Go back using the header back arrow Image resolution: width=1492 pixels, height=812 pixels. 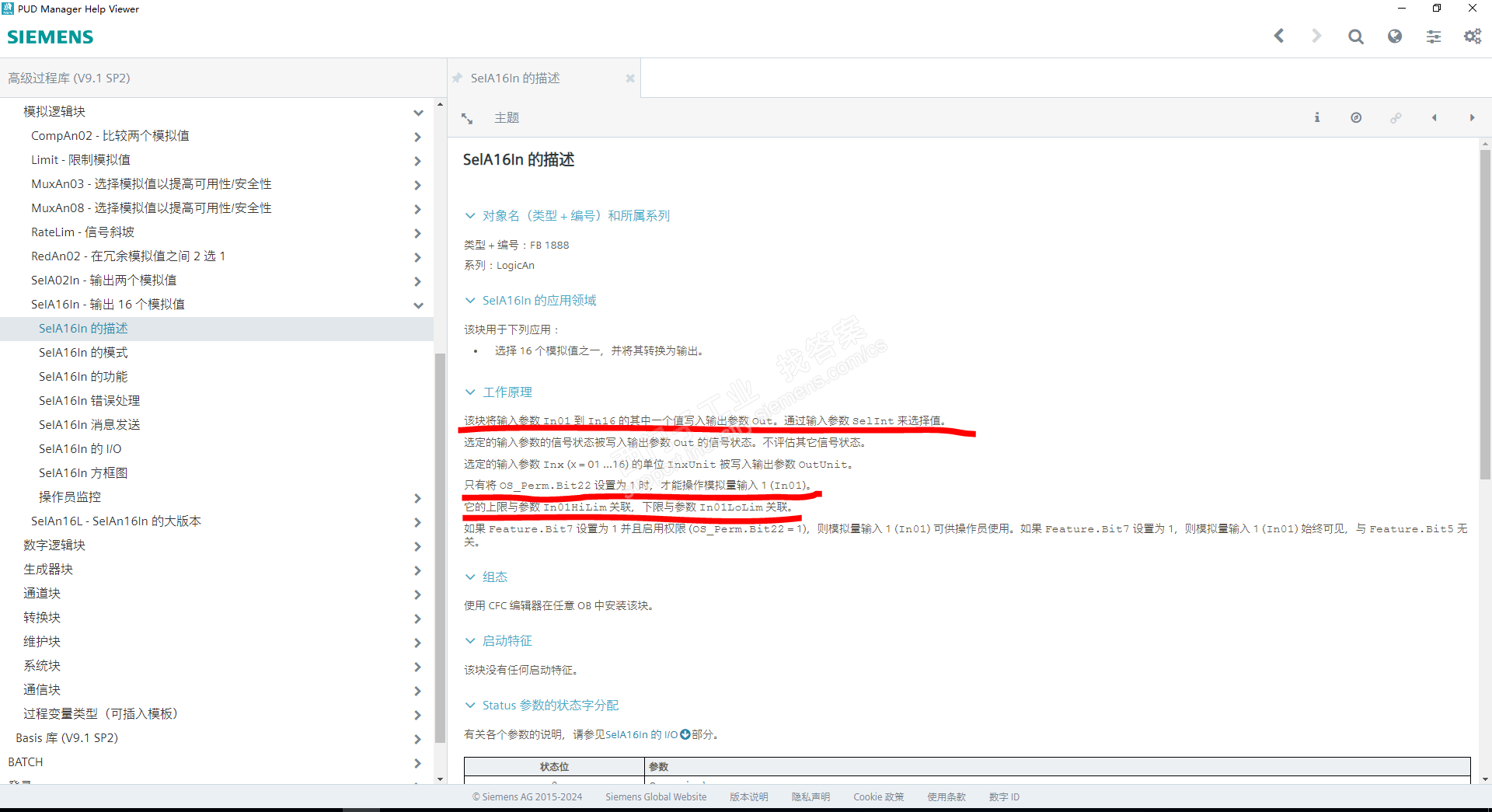[x=1279, y=37]
